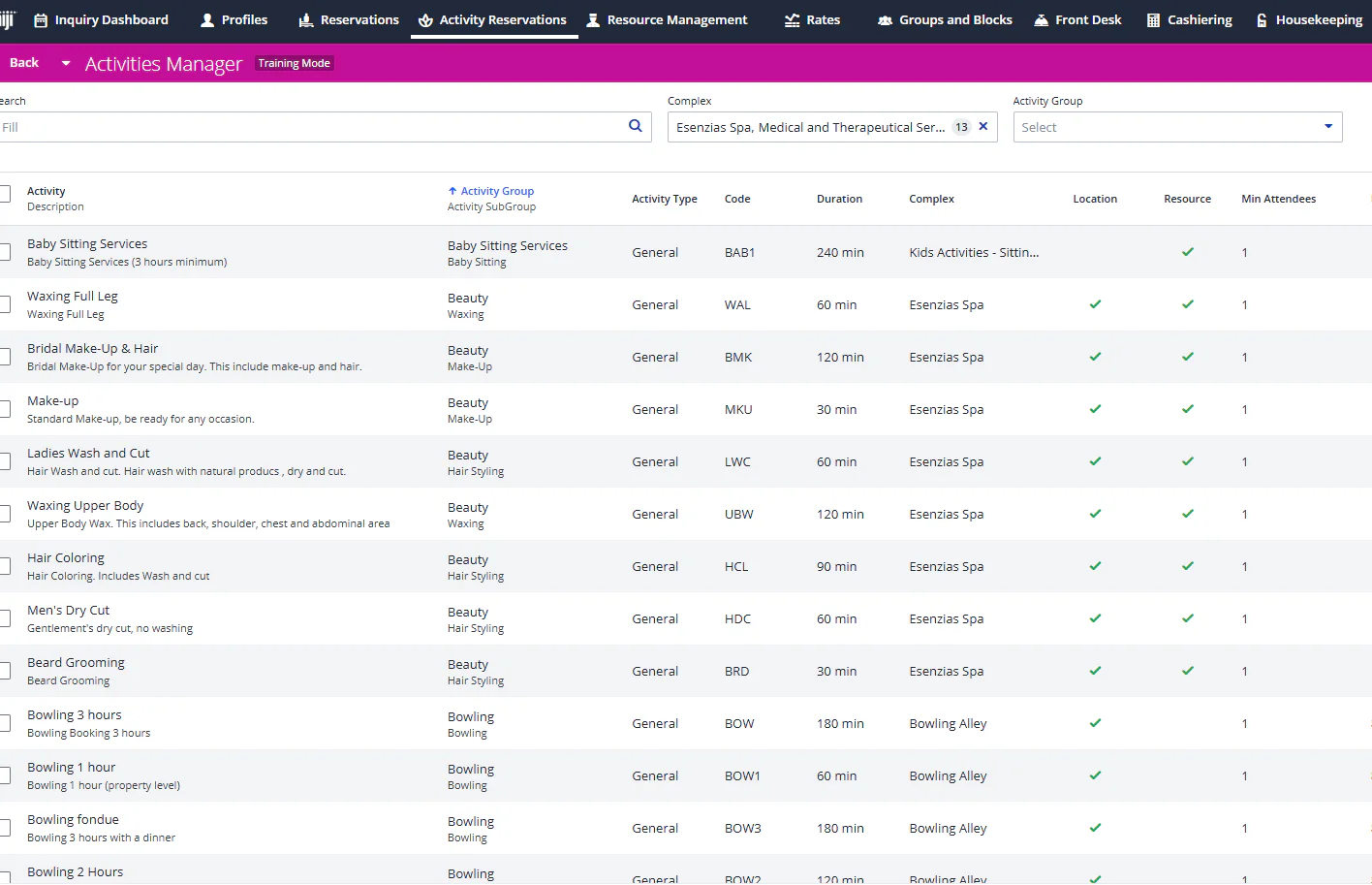Click Resource checkmark for Bridal Make-Up & Hair
Screen dimensions: 1372x885
pos(1188,357)
